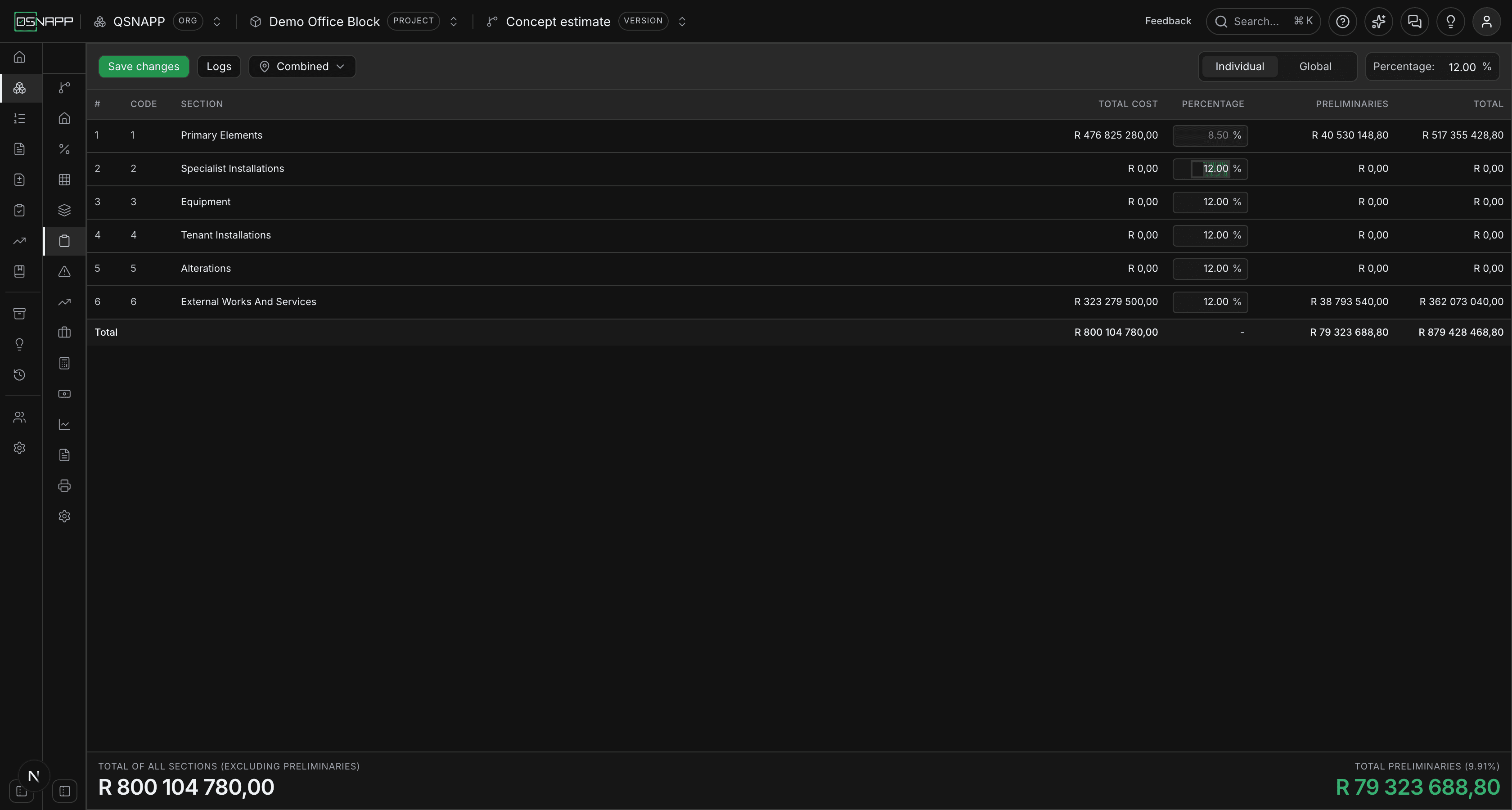Open the building home item in second sidebar

(64, 118)
